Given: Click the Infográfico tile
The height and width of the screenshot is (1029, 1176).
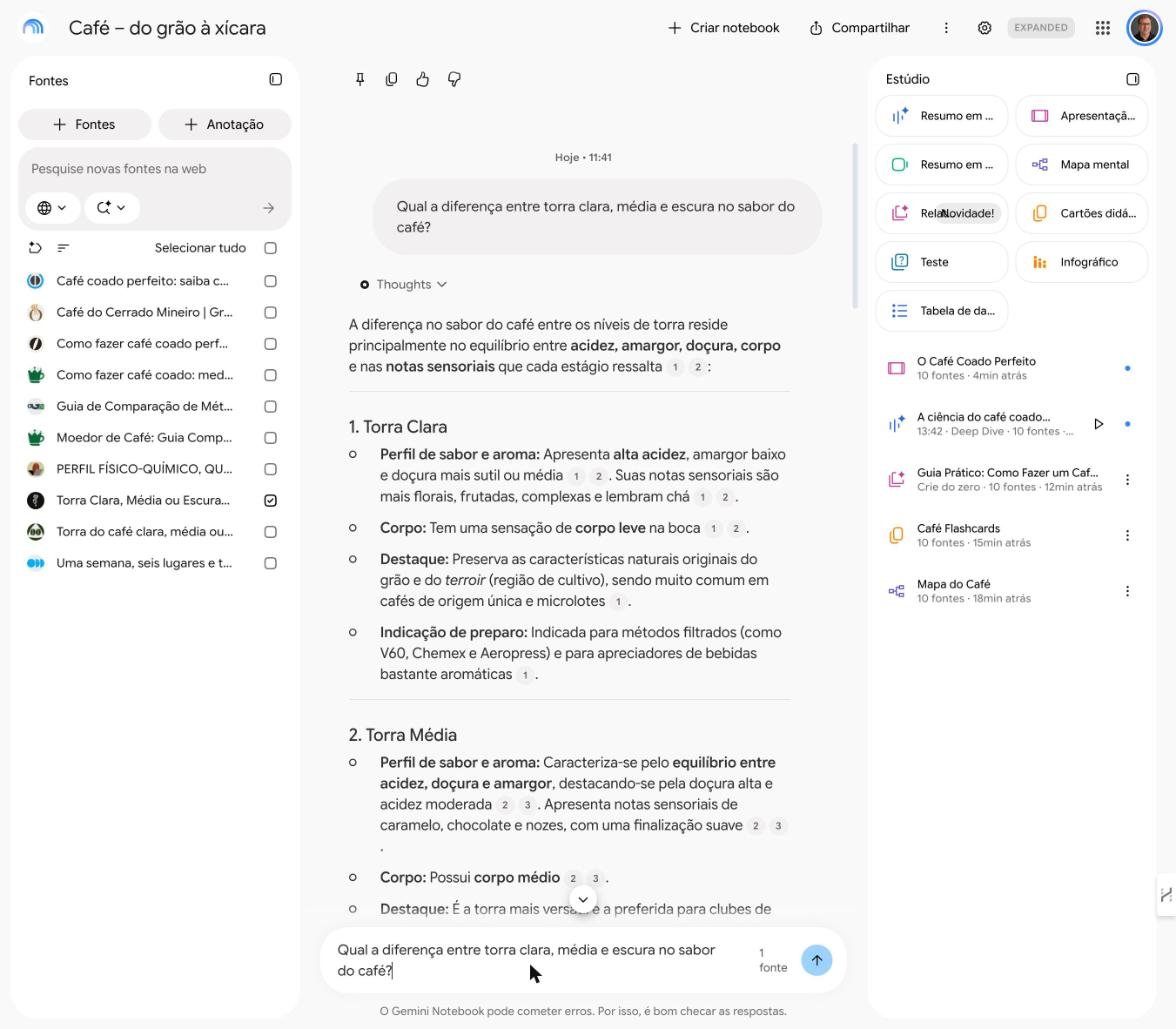Looking at the screenshot, I should (1082, 262).
